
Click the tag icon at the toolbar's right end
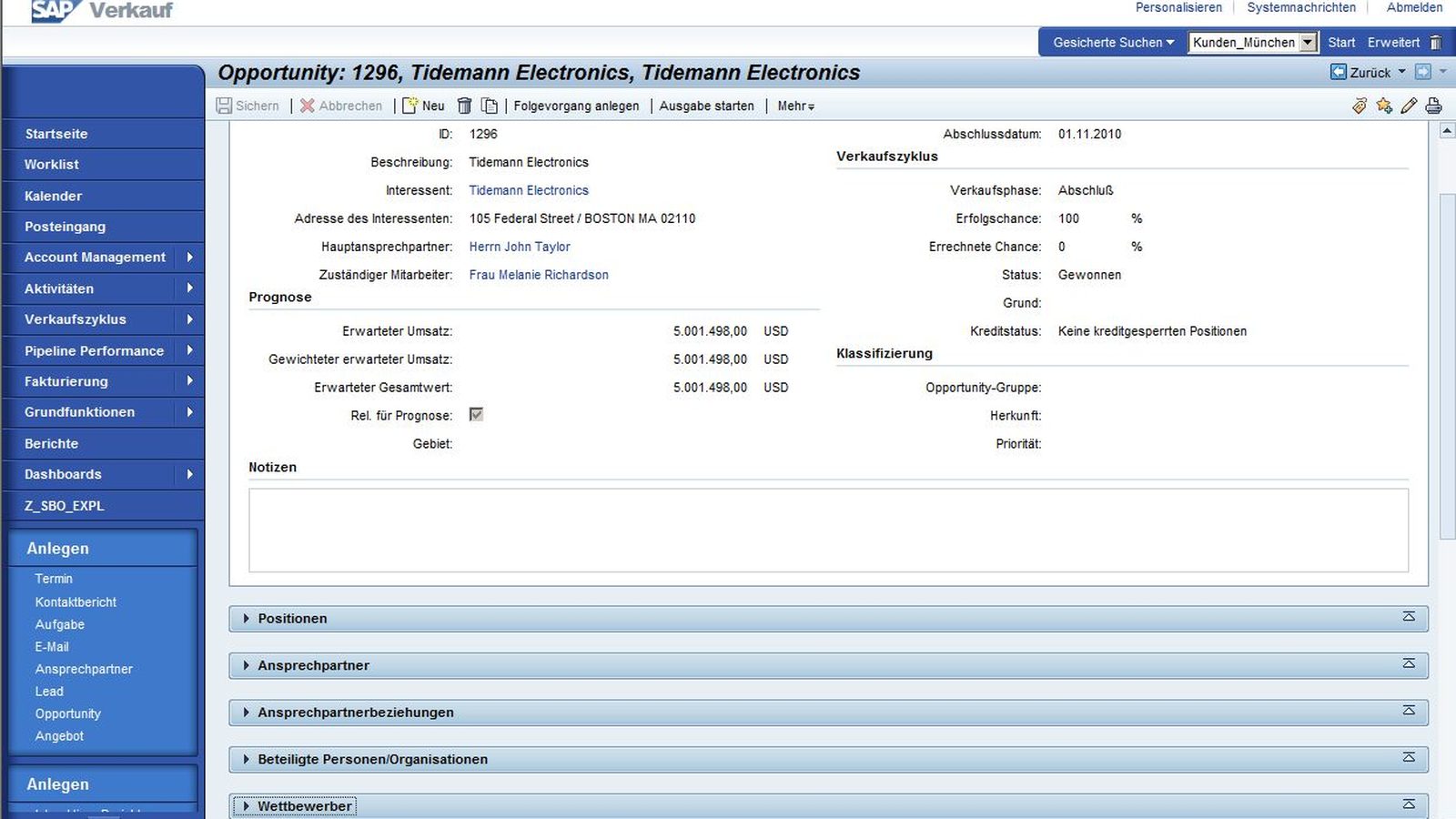coord(1360,106)
